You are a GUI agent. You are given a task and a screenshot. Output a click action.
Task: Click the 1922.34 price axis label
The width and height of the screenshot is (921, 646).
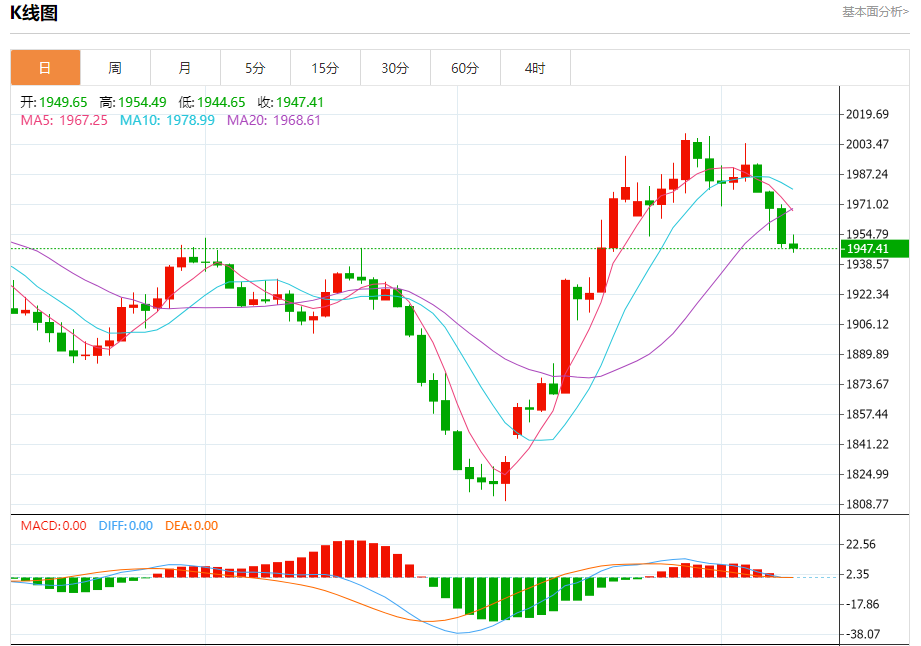point(867,294)
